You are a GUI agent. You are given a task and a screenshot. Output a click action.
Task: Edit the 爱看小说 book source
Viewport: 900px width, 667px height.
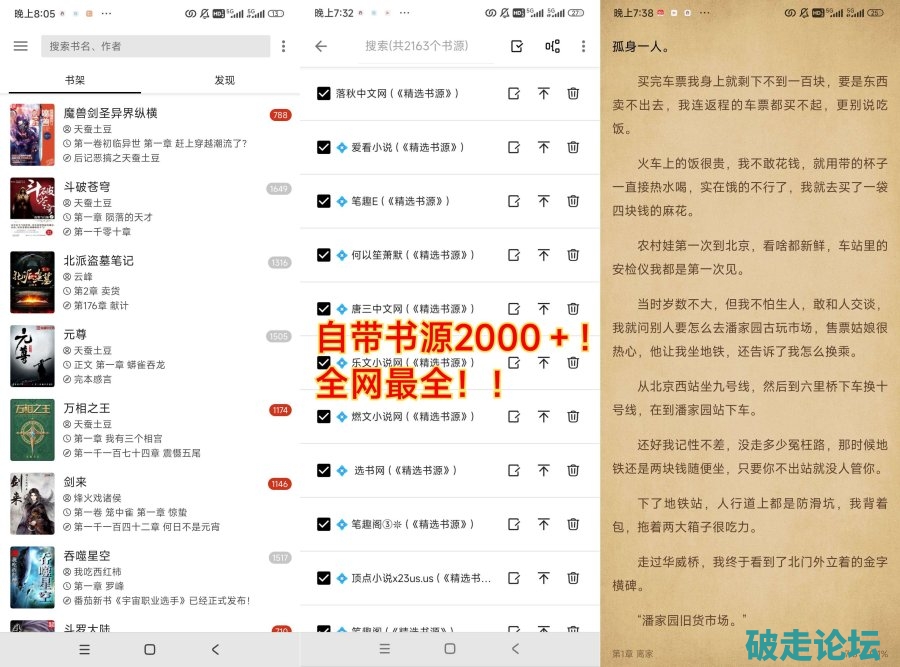click(x=514, y=147)
